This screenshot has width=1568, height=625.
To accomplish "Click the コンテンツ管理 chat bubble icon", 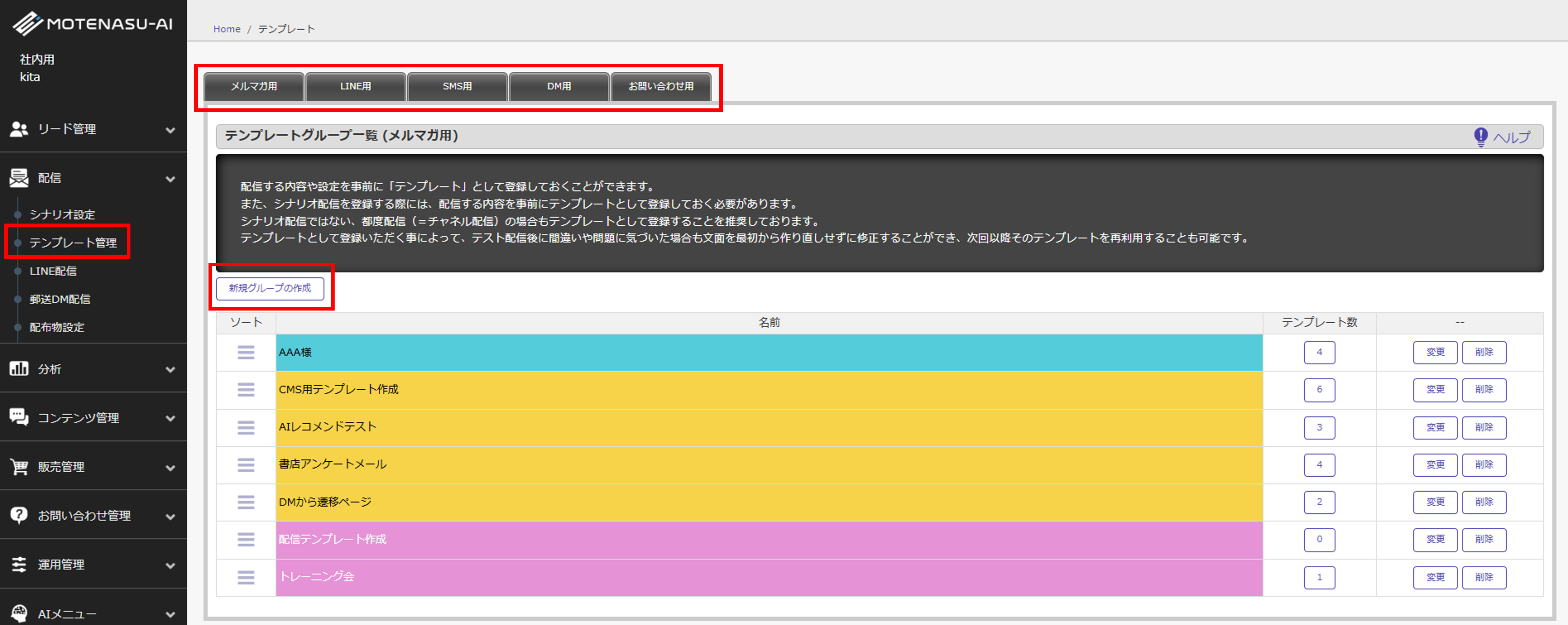I will [19, 417].
